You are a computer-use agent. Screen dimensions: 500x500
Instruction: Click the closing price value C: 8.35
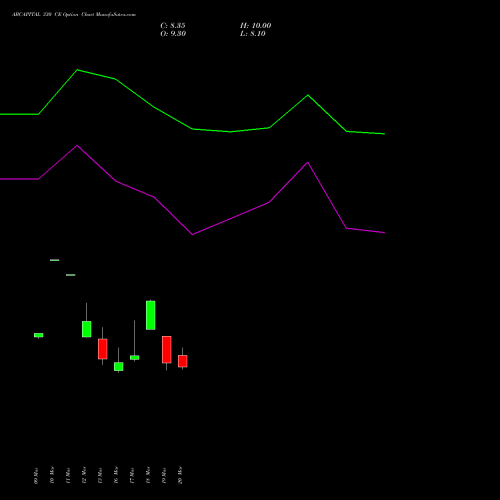coord(173,26)
